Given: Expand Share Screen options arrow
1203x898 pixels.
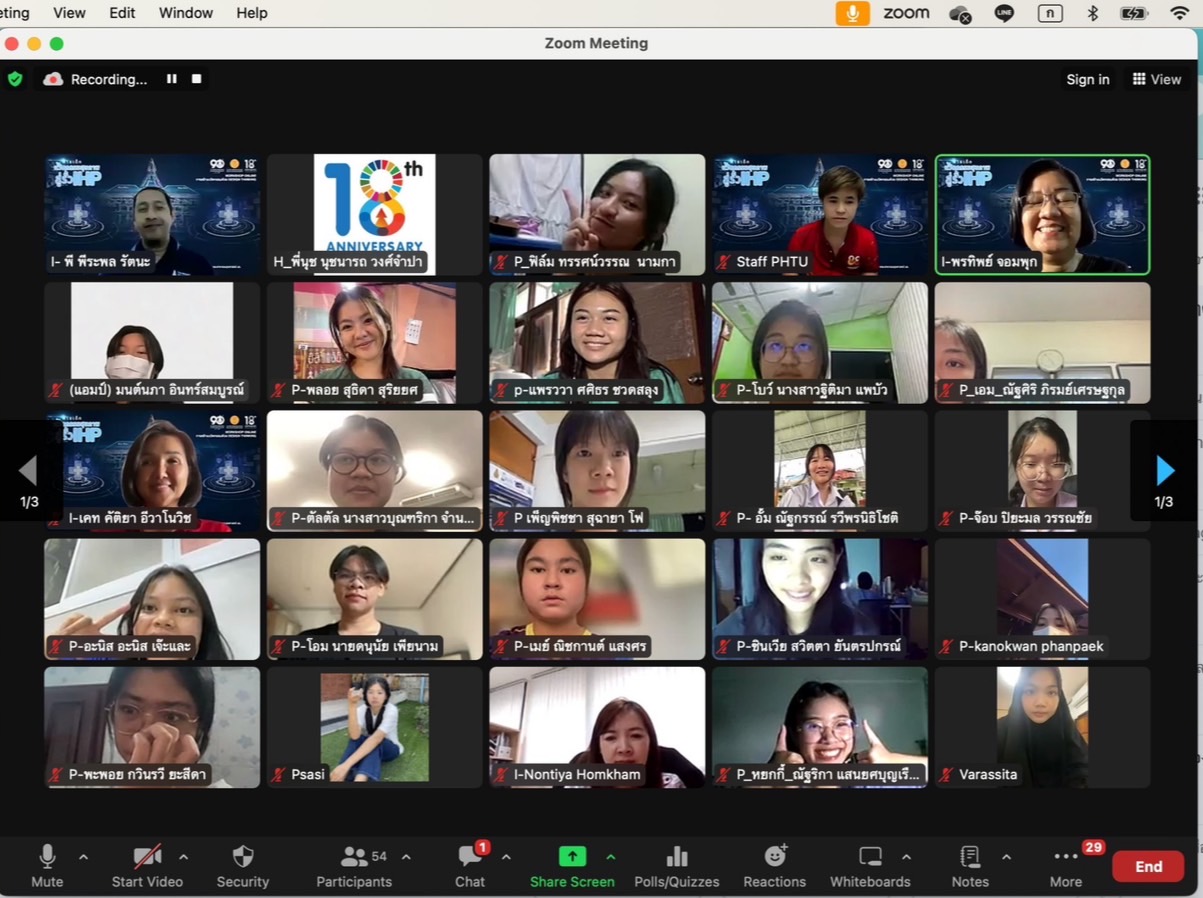Looking at the screenshot, I should tap(610, 857).
